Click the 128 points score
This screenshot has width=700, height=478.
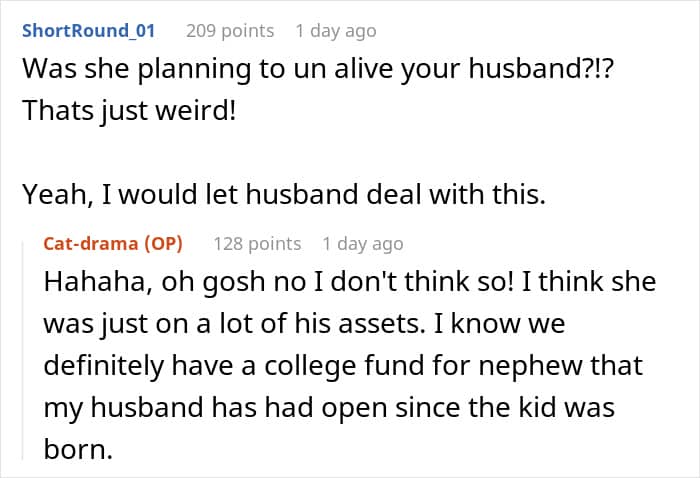257,244
